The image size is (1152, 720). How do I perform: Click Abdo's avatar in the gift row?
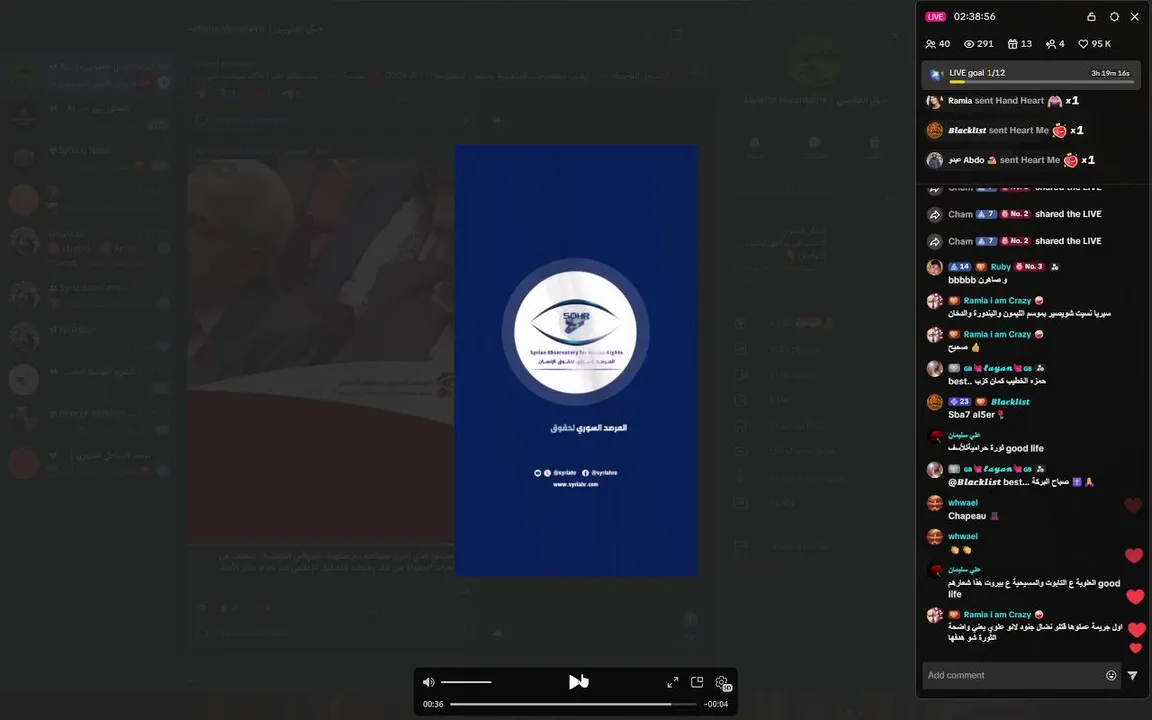935,160
